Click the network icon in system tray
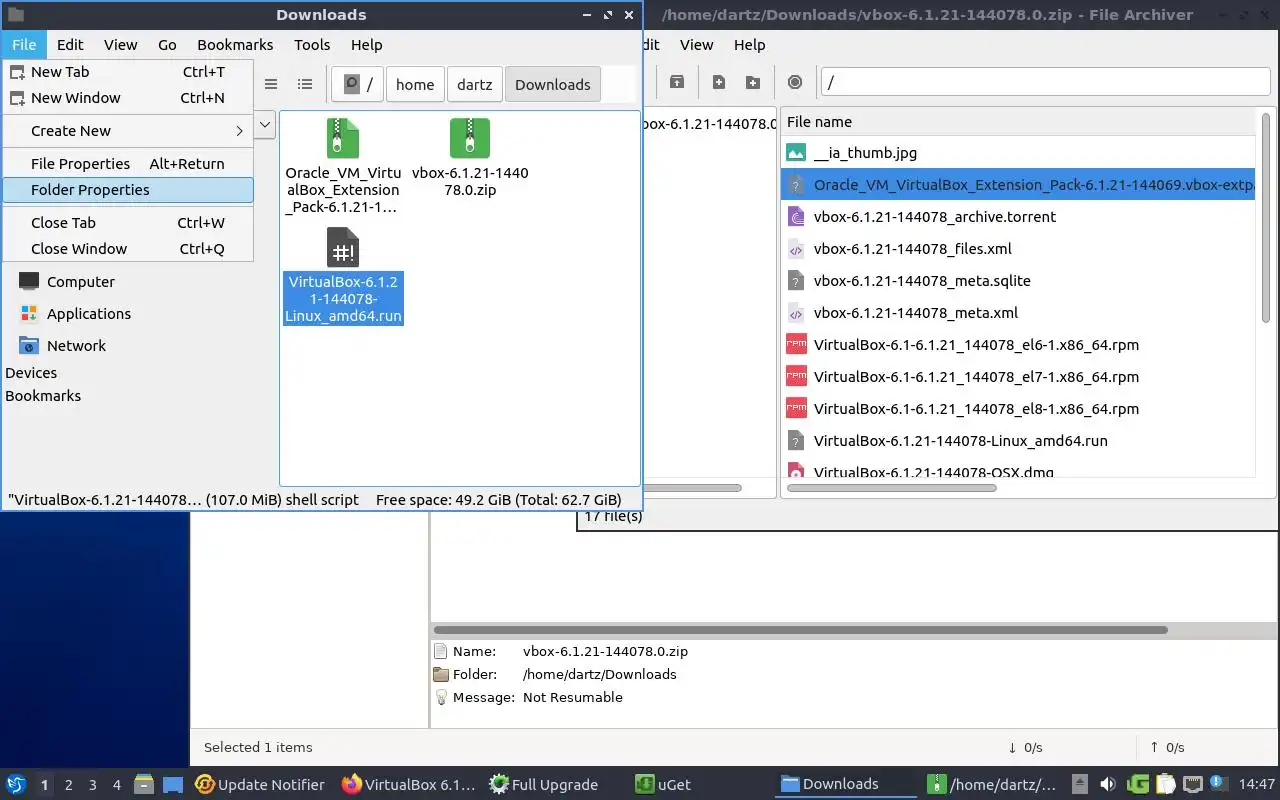This screenshot has height=800, width=1280. click(x=1192, y=785)
